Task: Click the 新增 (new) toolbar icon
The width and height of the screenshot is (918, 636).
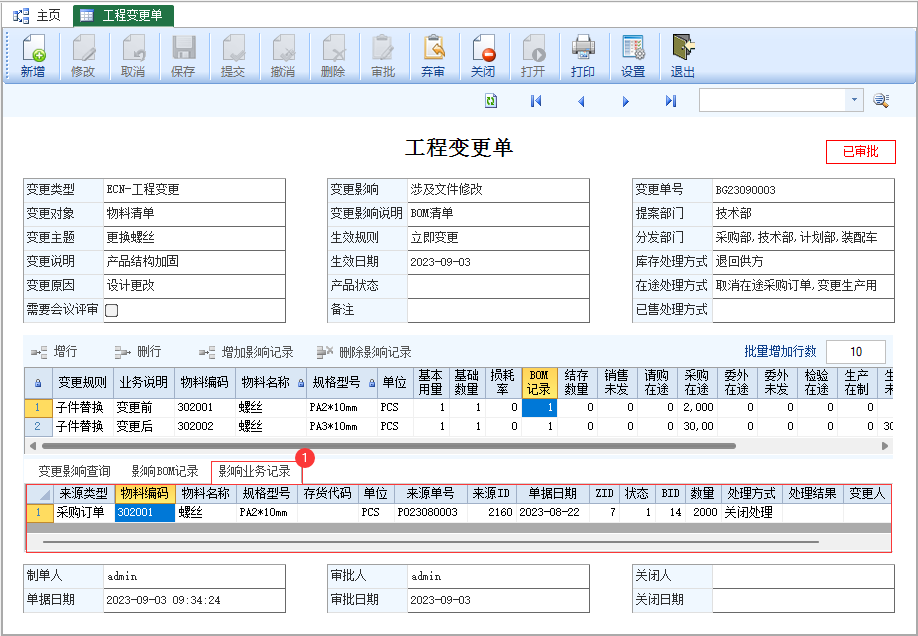Action: tap(33, 56)
